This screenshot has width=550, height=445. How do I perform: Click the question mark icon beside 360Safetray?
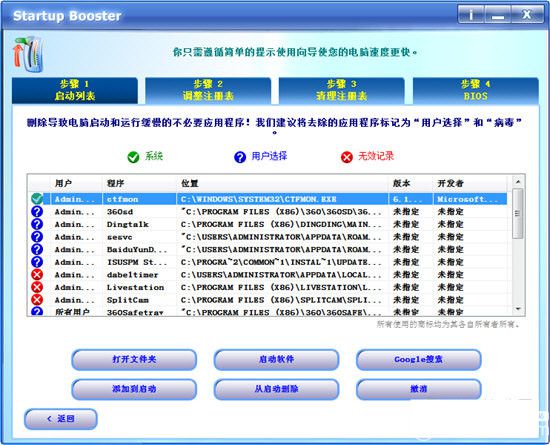(37, 311)
